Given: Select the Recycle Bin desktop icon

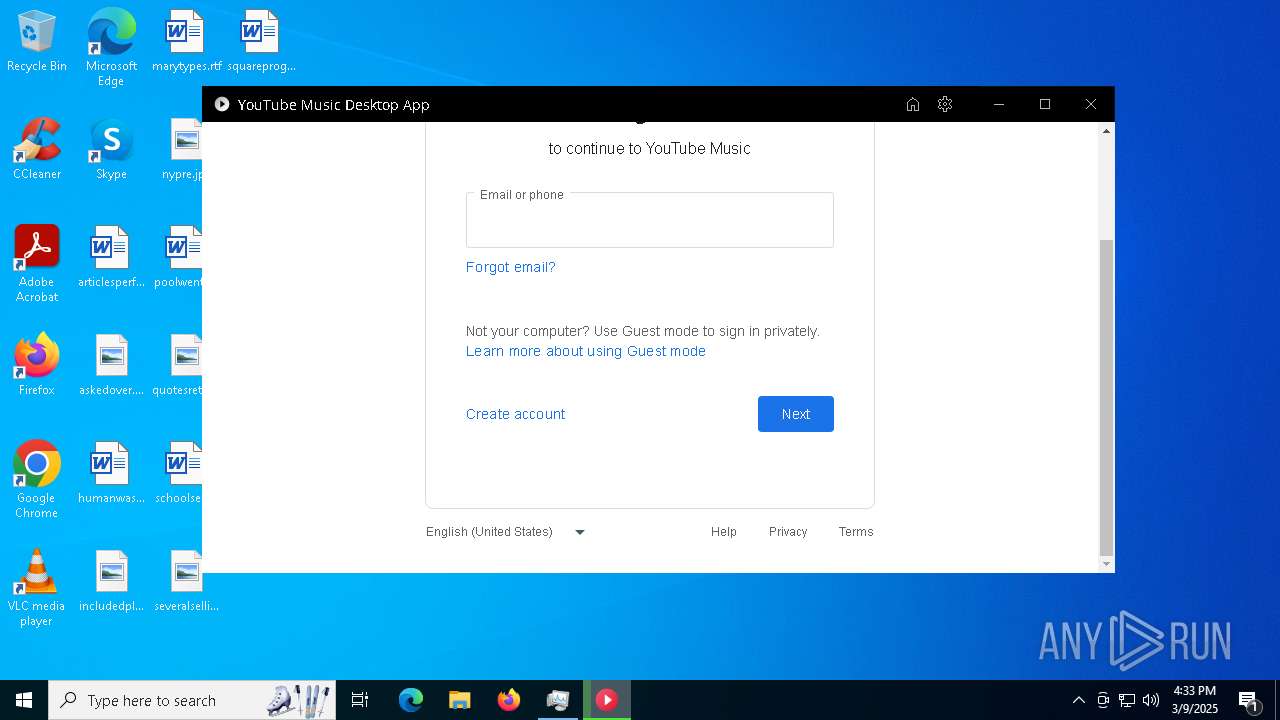Looking at the screenshot, I should click(x=37, y=42).
